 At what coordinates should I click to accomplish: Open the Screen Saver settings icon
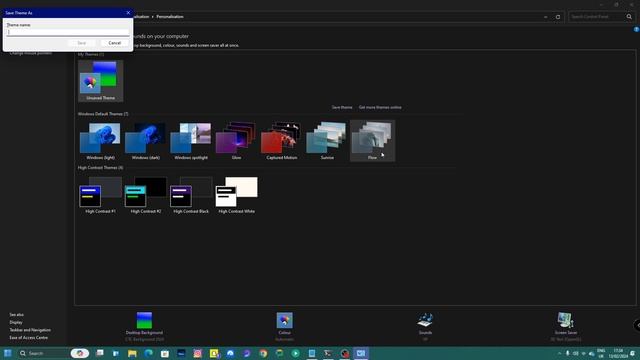coord(566,320)
